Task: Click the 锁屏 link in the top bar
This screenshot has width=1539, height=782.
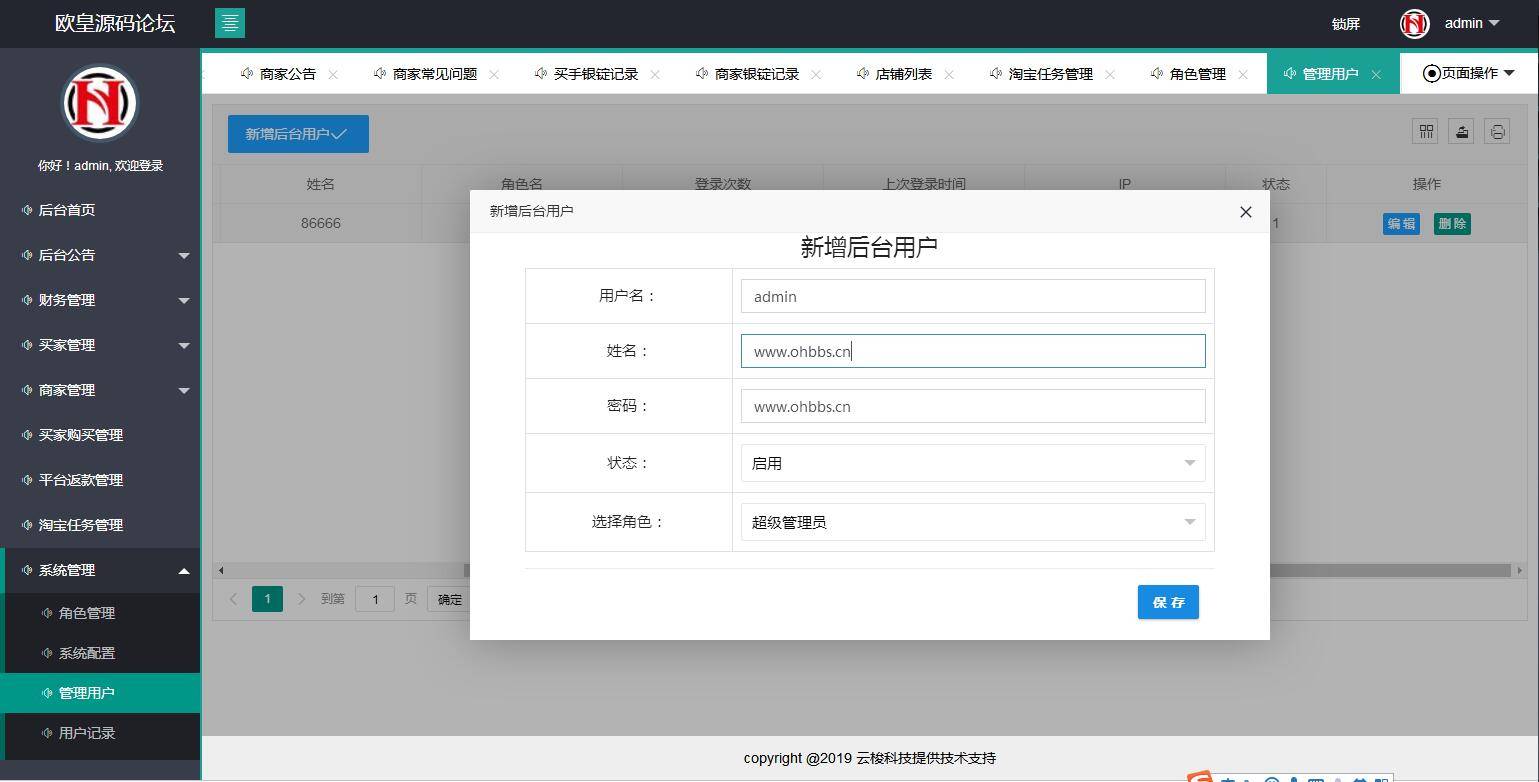Action: tap(1344, 23)
